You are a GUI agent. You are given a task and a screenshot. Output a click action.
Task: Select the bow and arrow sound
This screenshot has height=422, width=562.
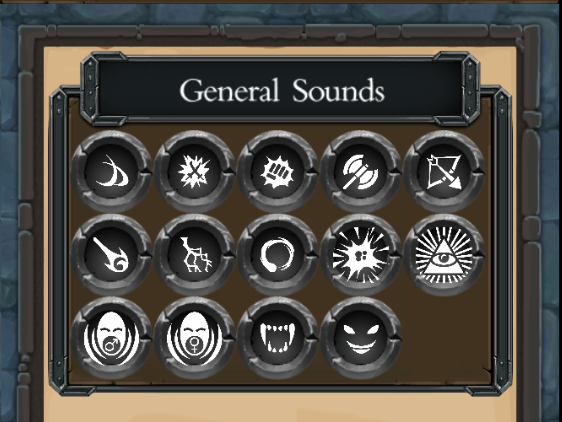pos(444,171)
